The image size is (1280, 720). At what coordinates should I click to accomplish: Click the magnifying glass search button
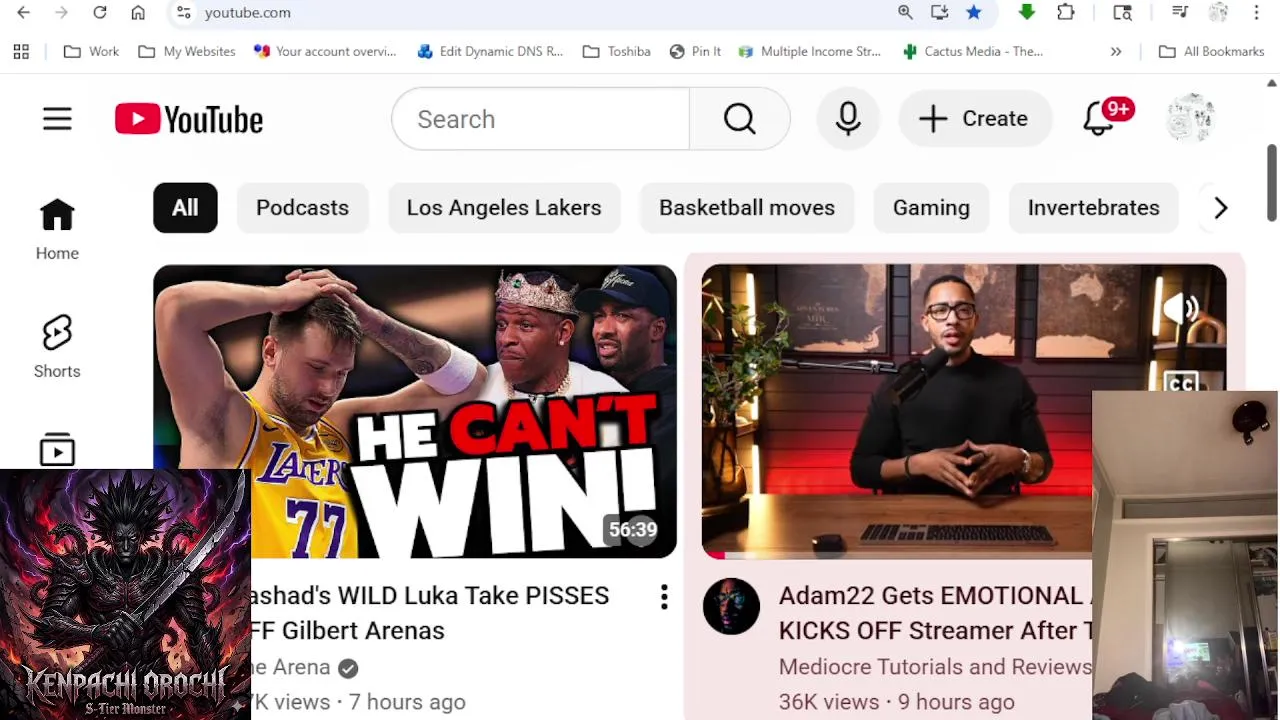pyautogui.click(x=740, y=119)
